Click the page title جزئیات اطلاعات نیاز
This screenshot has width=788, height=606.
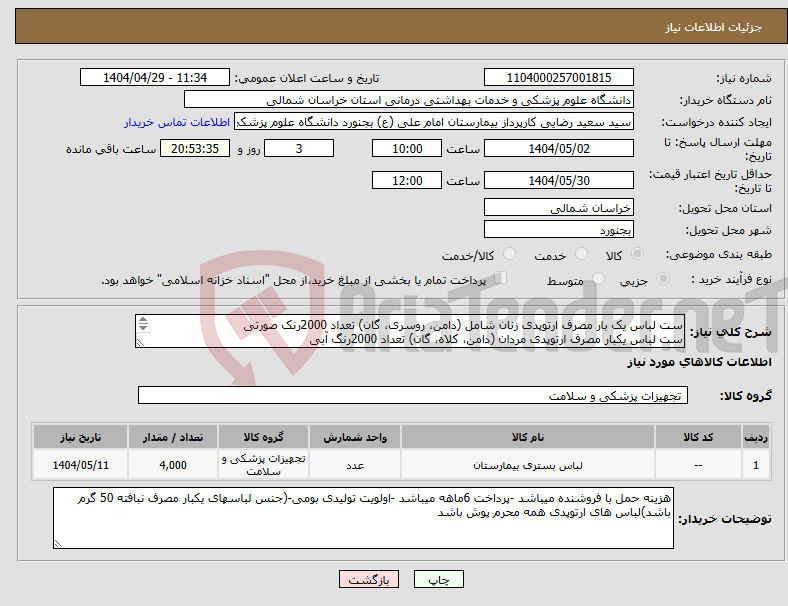[x=714, y=27]
